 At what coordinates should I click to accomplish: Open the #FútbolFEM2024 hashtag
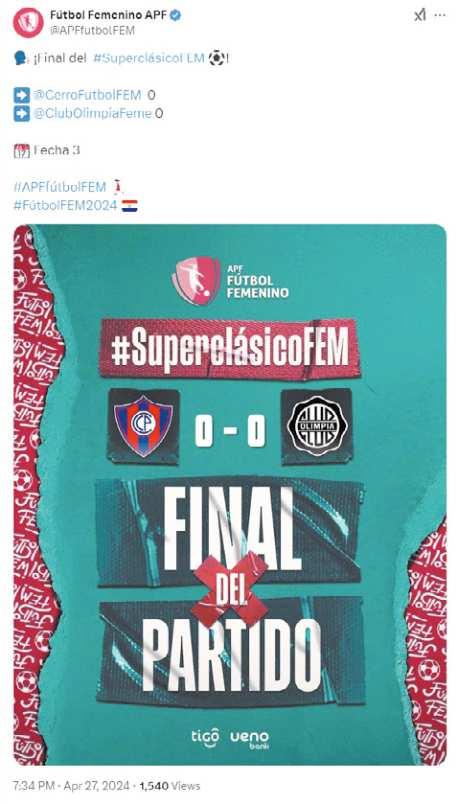click(65, 206)
